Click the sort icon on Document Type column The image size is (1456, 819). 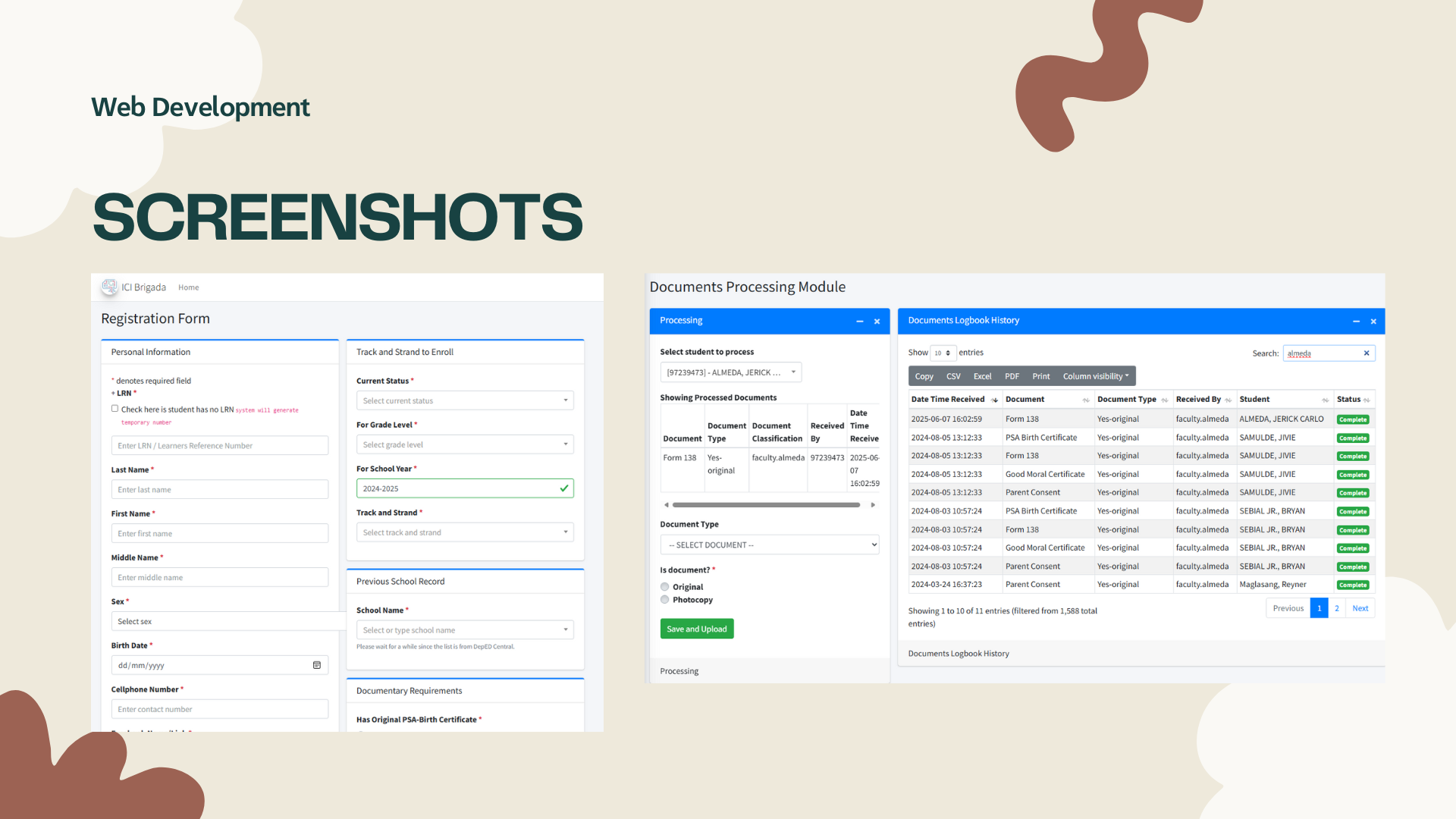(x=1166, y=400)
